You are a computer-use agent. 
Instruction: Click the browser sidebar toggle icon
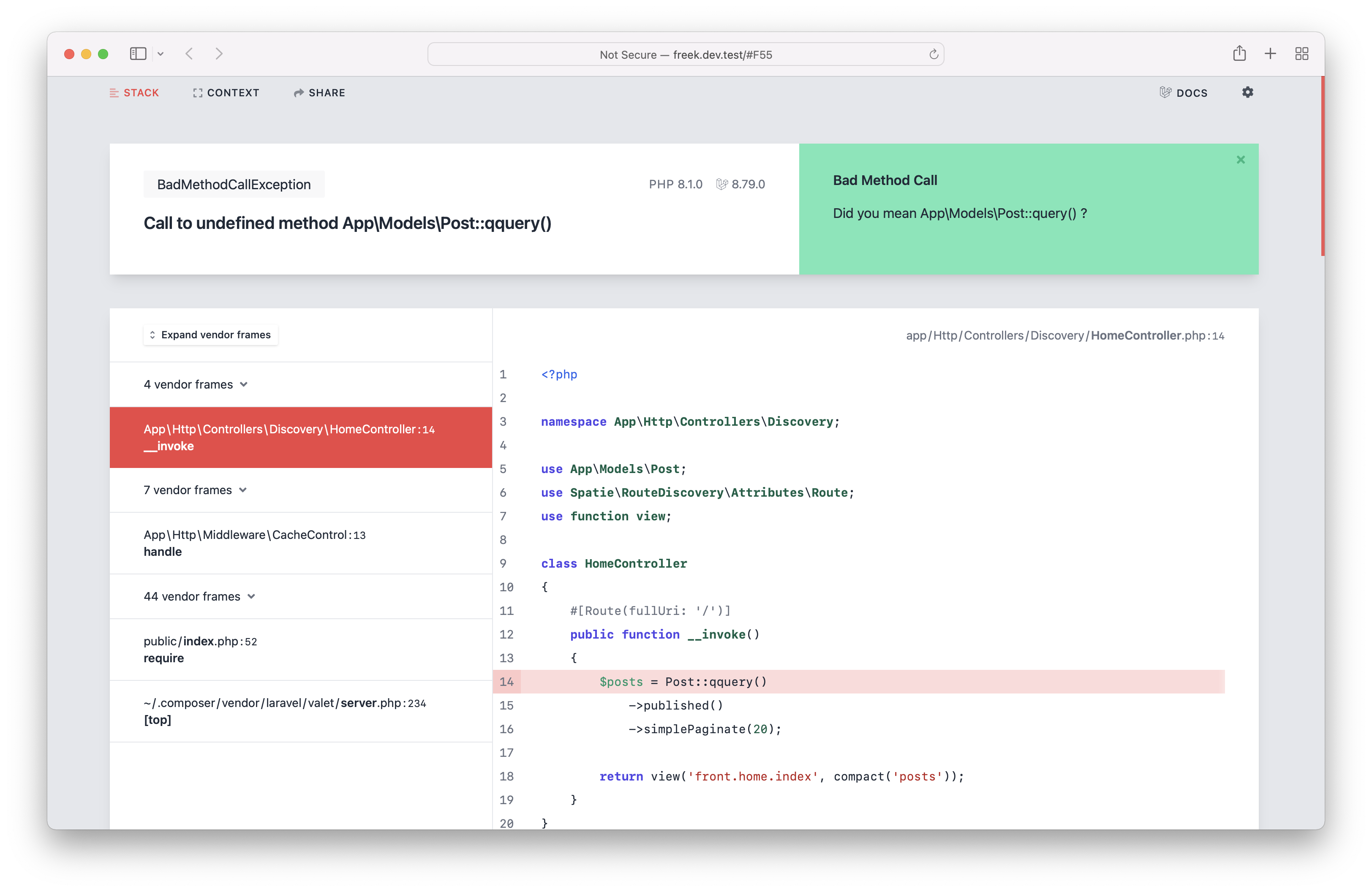click(139, 54)
